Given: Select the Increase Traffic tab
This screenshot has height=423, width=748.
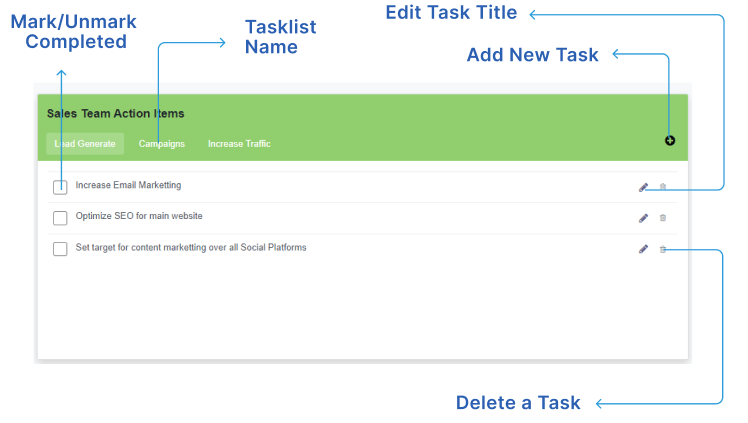Looking at the screenshot, I should (x=239, y=144).
